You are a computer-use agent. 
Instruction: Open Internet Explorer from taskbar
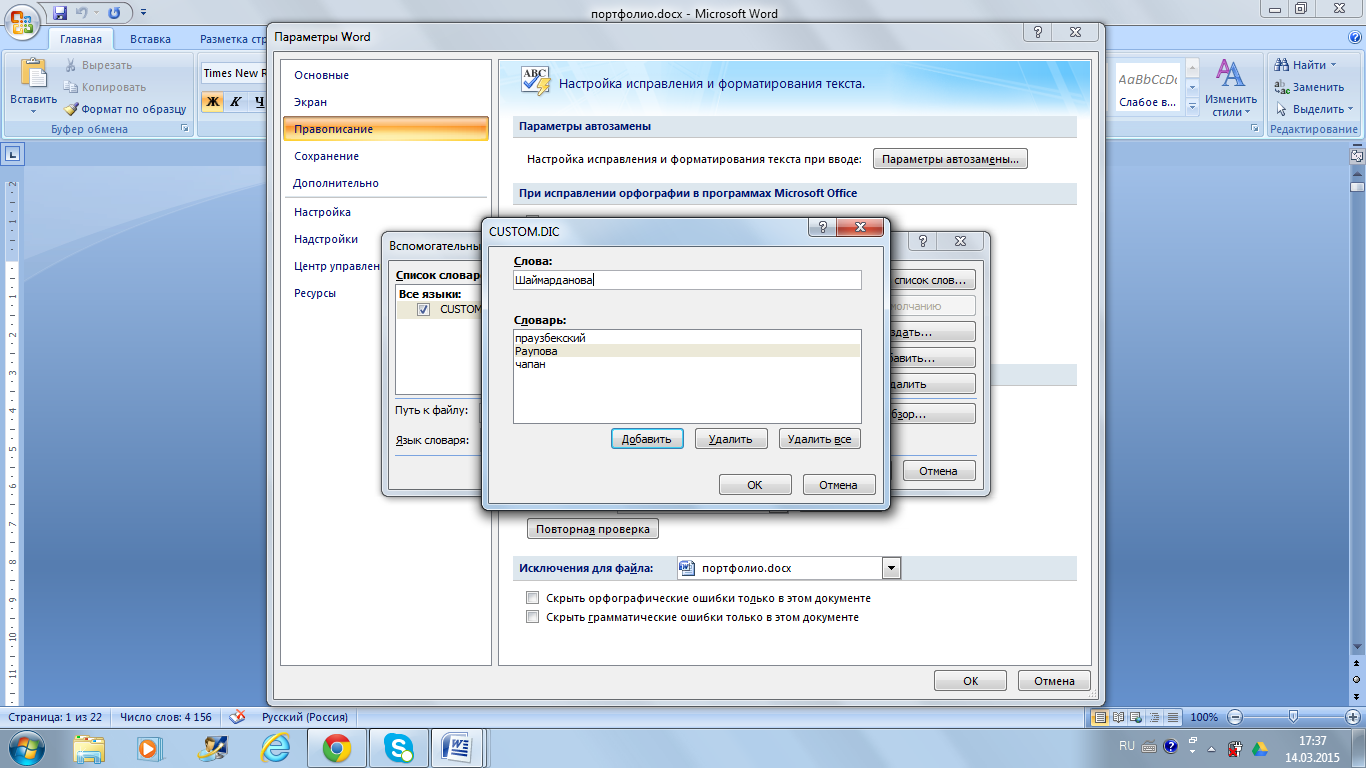click(x=274, y=748)
